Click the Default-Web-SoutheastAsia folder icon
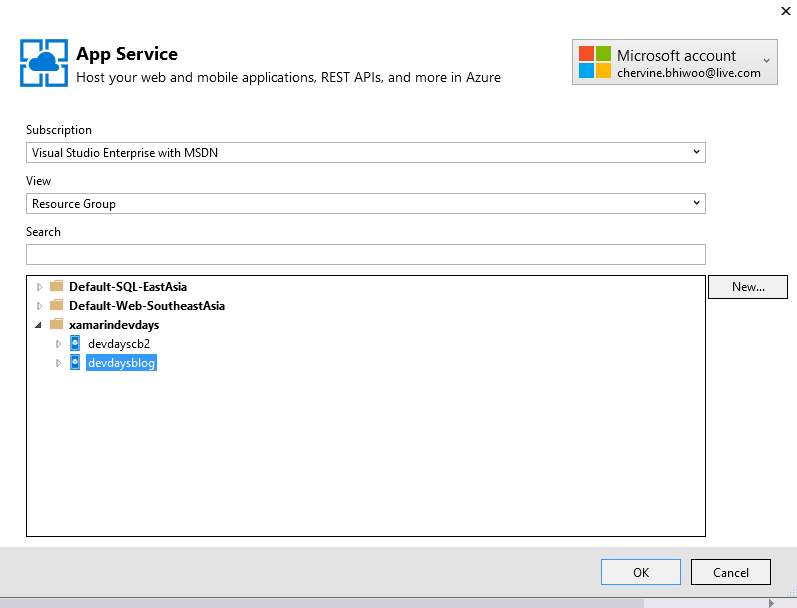The height and width of the screenshot is (608, 797). tap(56, 305)
